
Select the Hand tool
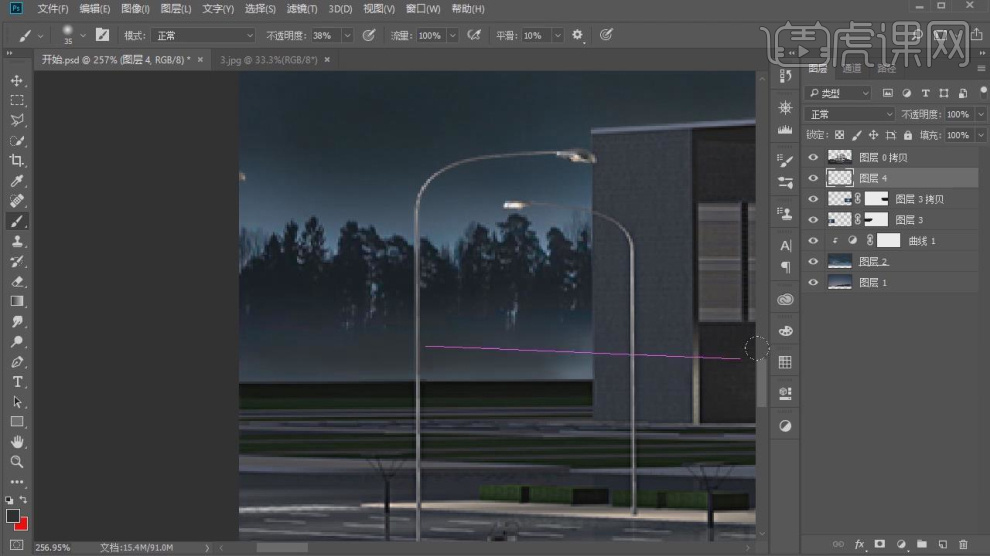(x=17, y=442)
